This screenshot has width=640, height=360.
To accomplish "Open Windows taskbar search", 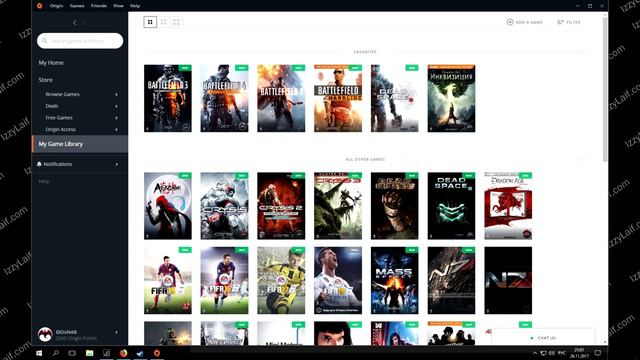I will pos(56,353).
